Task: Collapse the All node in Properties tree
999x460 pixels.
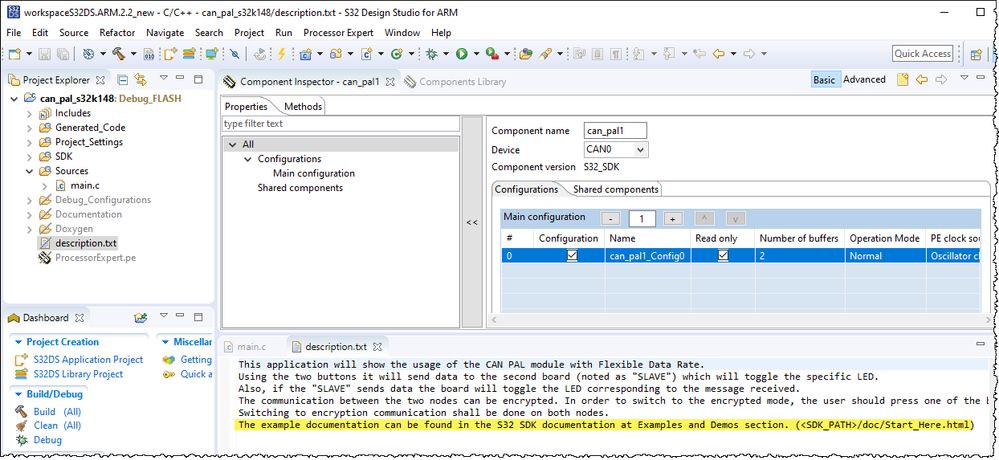Action: [233, 145]
